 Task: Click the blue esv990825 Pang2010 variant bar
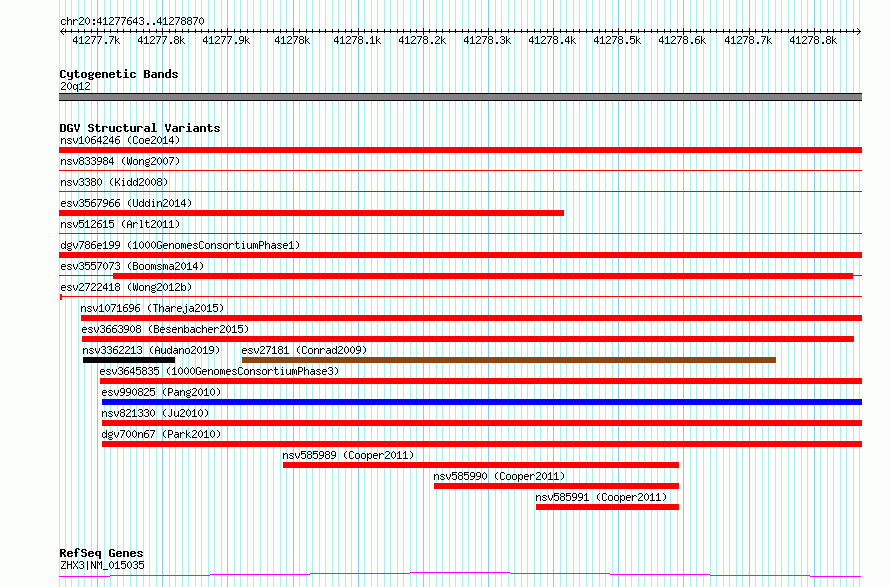click(482, 402)
